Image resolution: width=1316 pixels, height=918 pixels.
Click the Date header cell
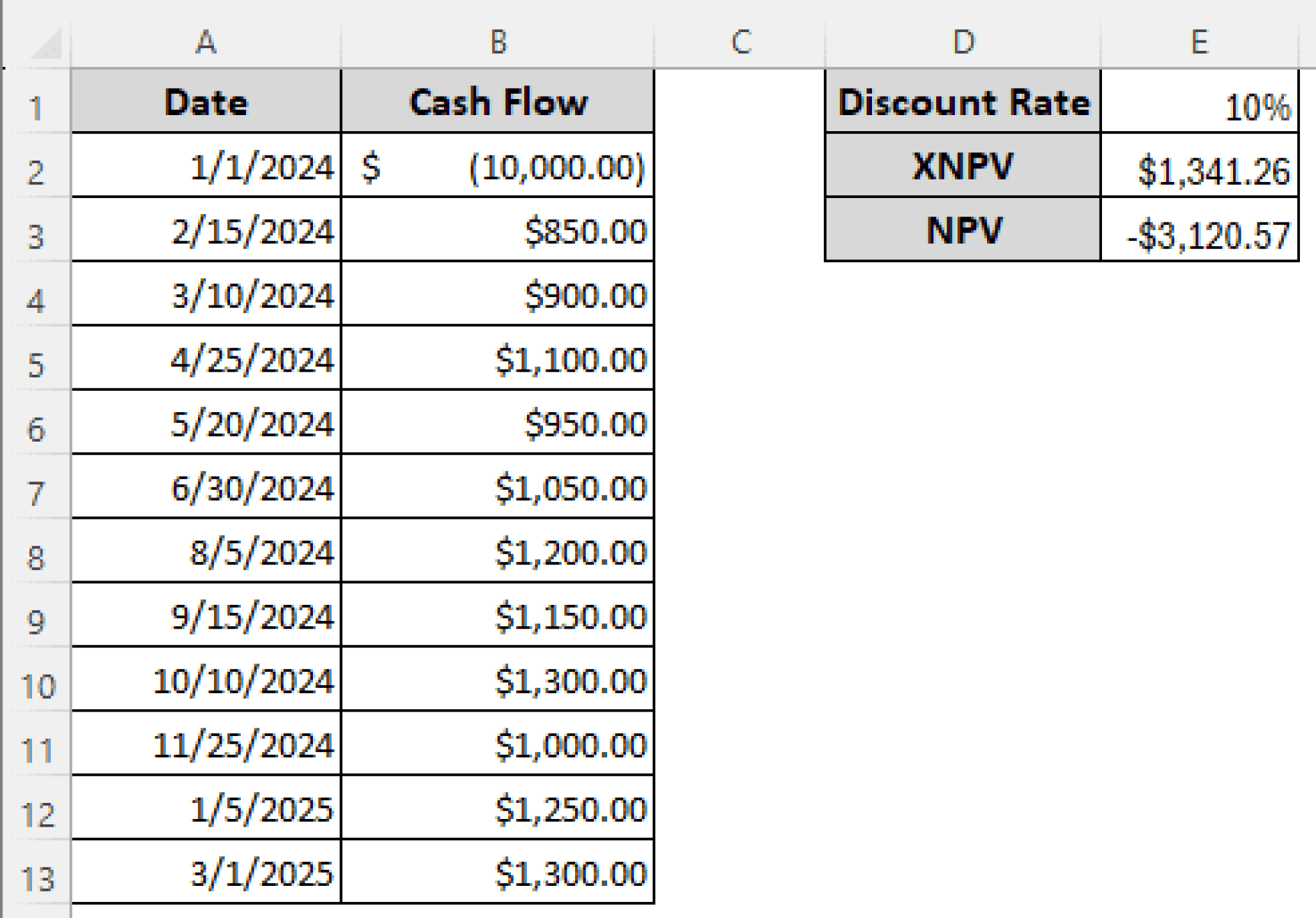pos(206,103)
